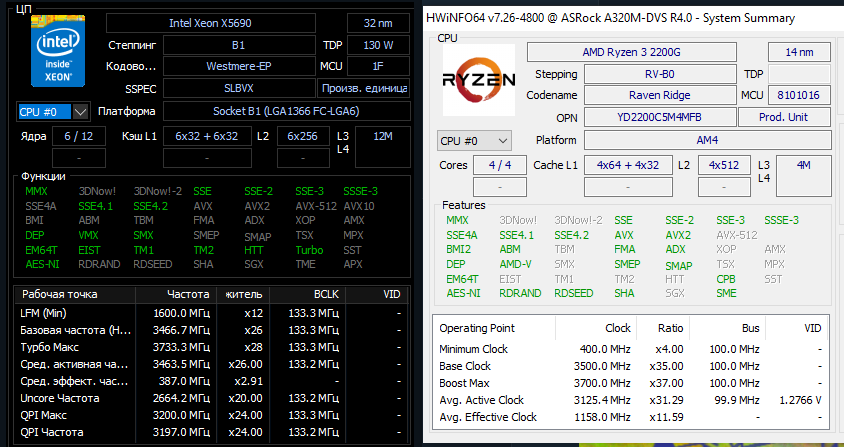
Task: Click the 4 / 4 cores value
Action: pos(500,165)
